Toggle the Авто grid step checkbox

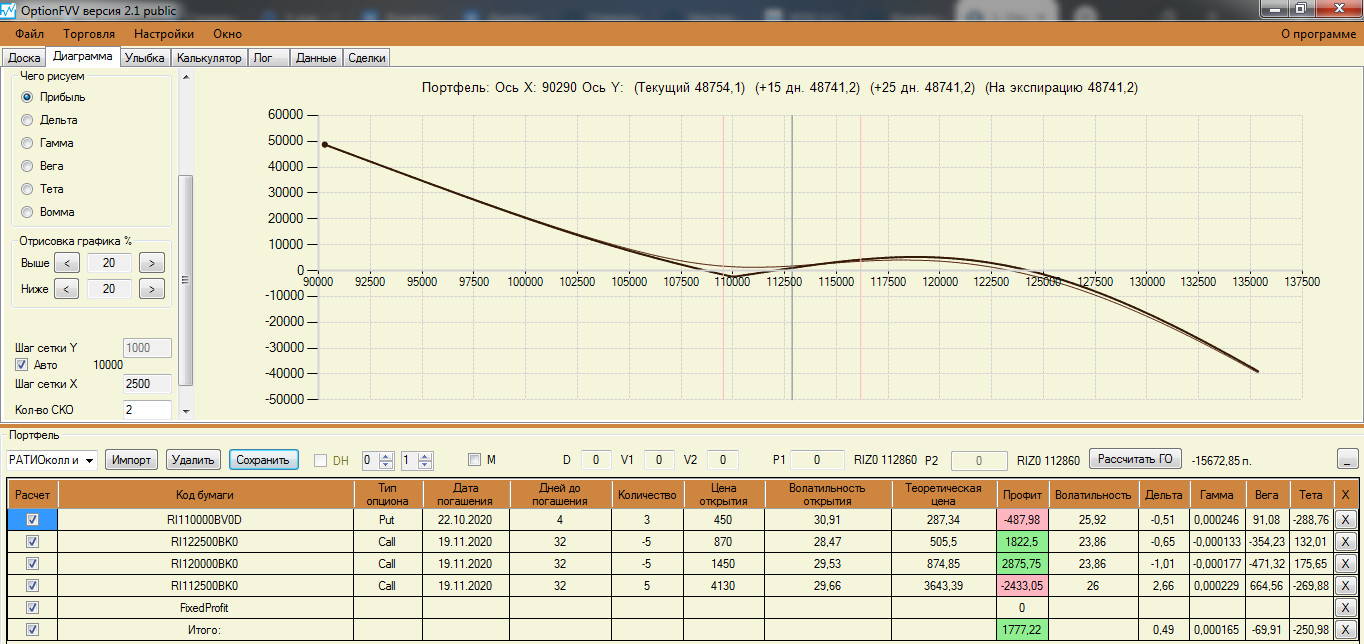(x=21, y=365)
